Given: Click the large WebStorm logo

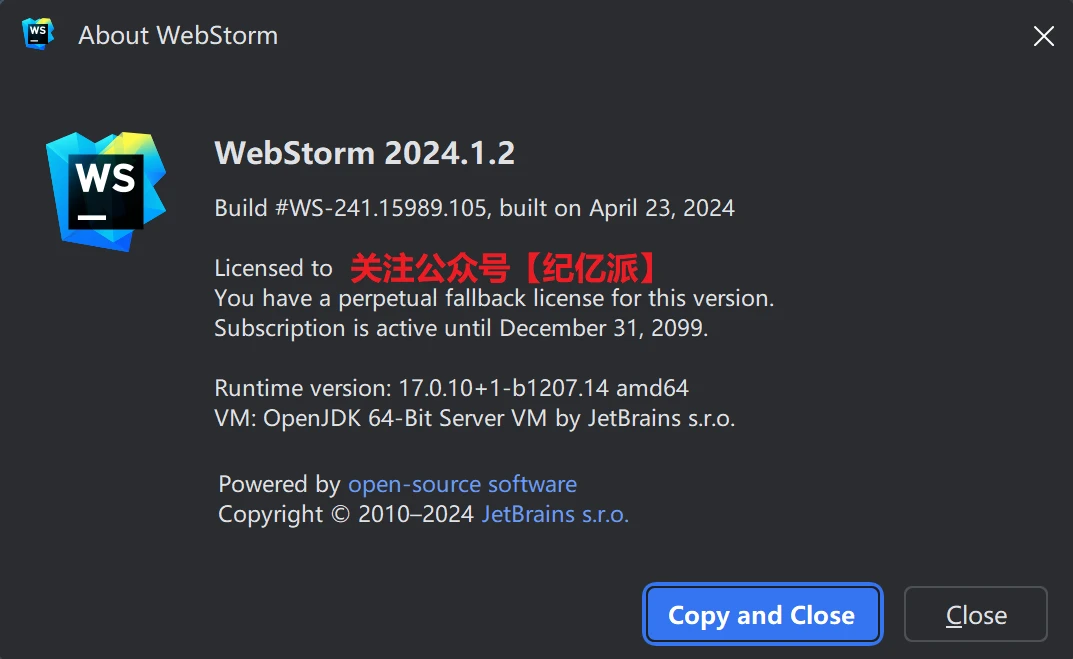Looking at the screenshot, I should click(x=105, y=189).
